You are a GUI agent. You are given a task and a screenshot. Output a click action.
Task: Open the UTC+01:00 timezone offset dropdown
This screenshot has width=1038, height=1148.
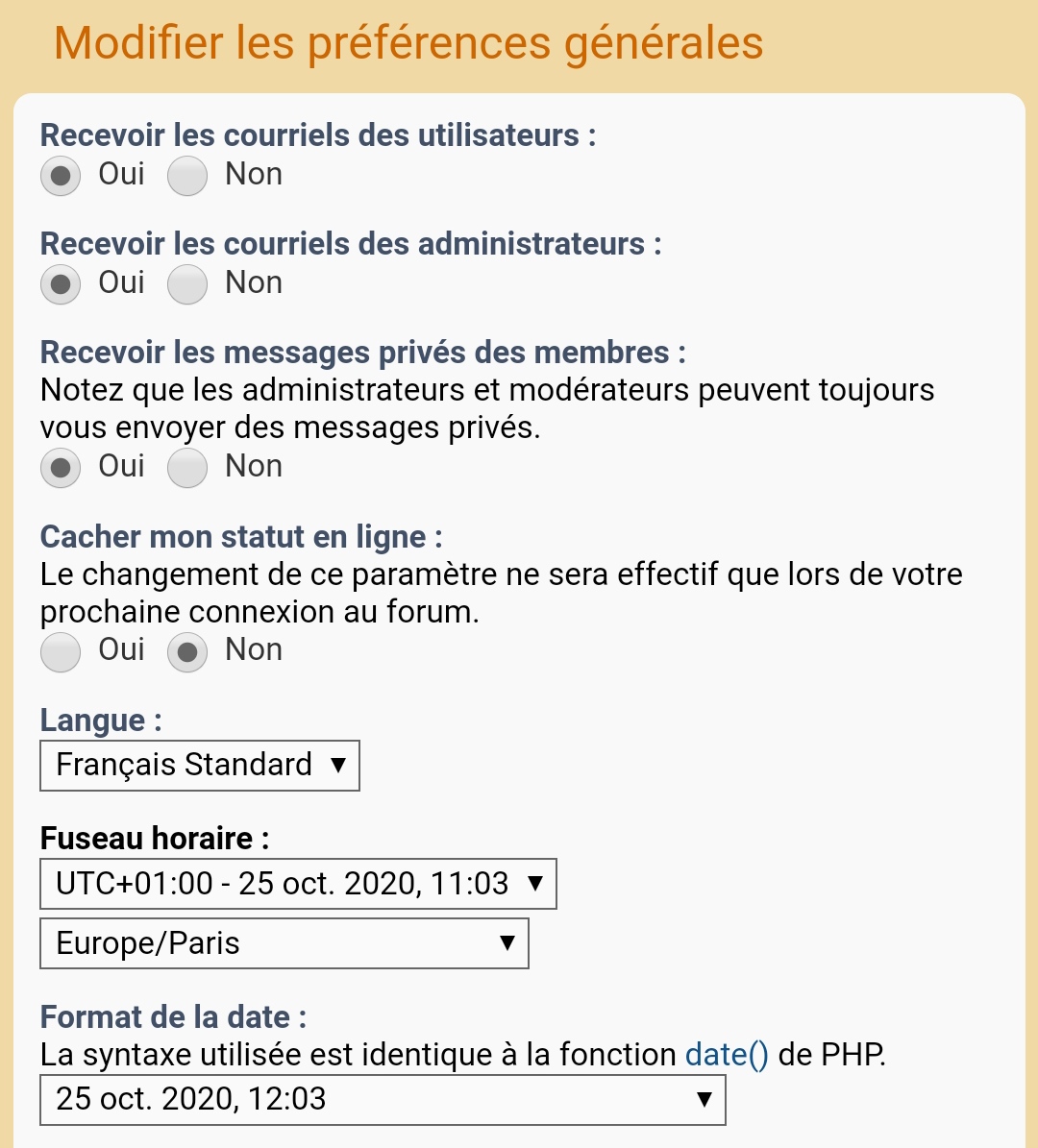click(298, 884)
